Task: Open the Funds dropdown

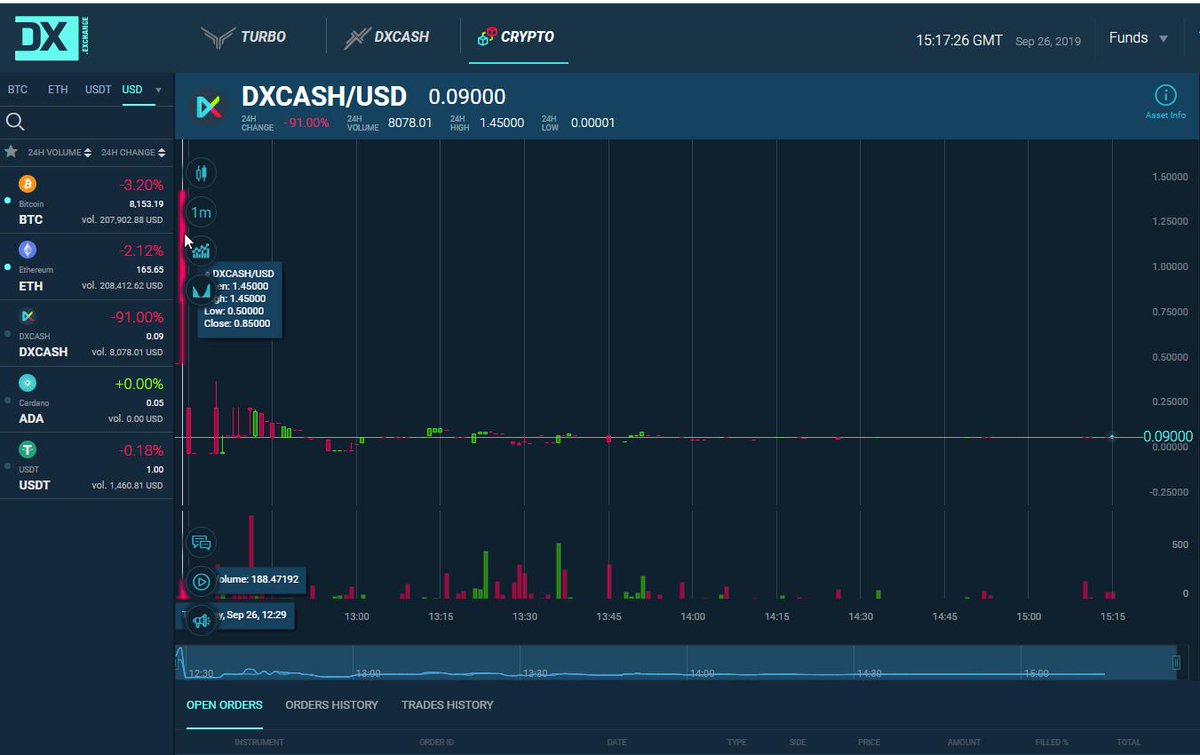Action: (1138, 37)
